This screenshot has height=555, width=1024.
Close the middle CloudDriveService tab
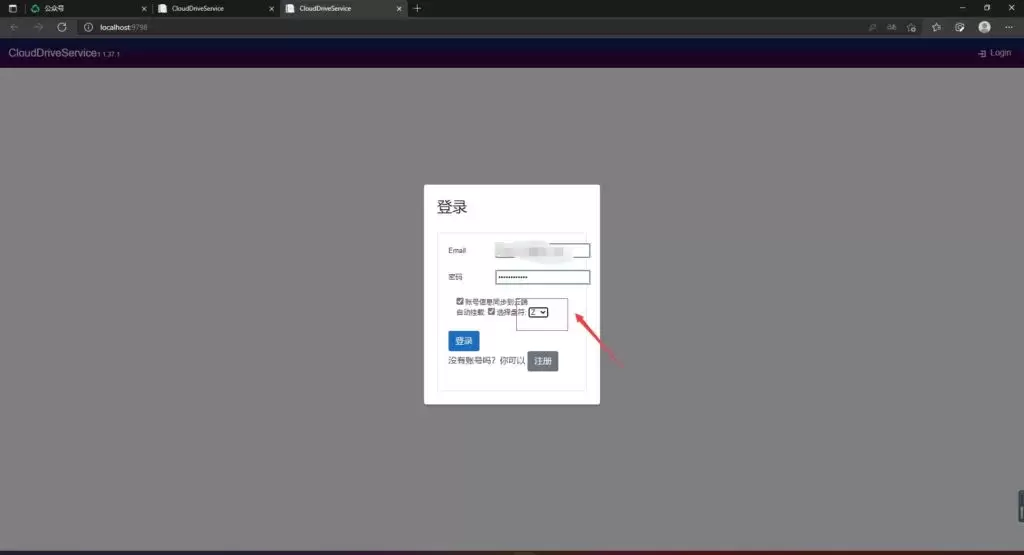click(x=272, y=8)
